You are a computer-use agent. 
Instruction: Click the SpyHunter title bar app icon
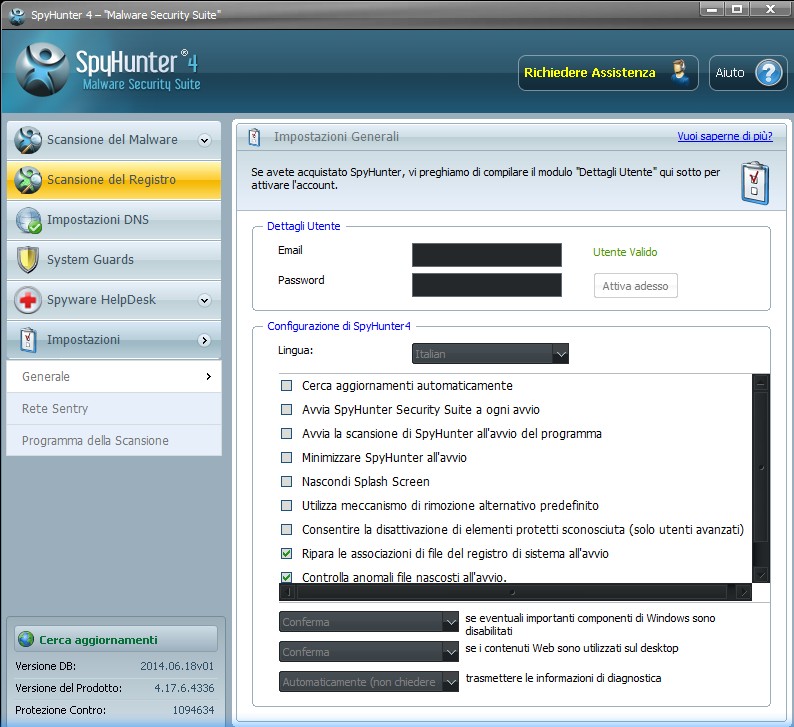[17, 15]
